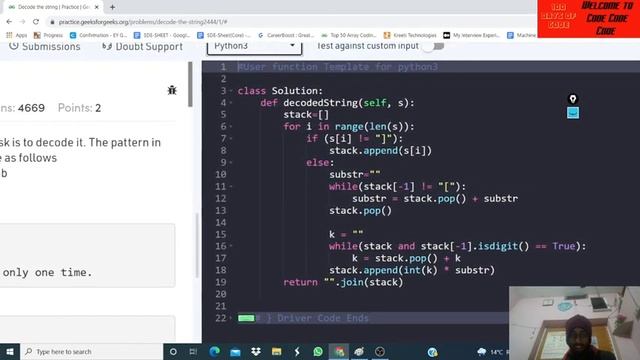The image size is (640, 360).
Task: Open File Explorer from taskbar
Action: (276, 351)
